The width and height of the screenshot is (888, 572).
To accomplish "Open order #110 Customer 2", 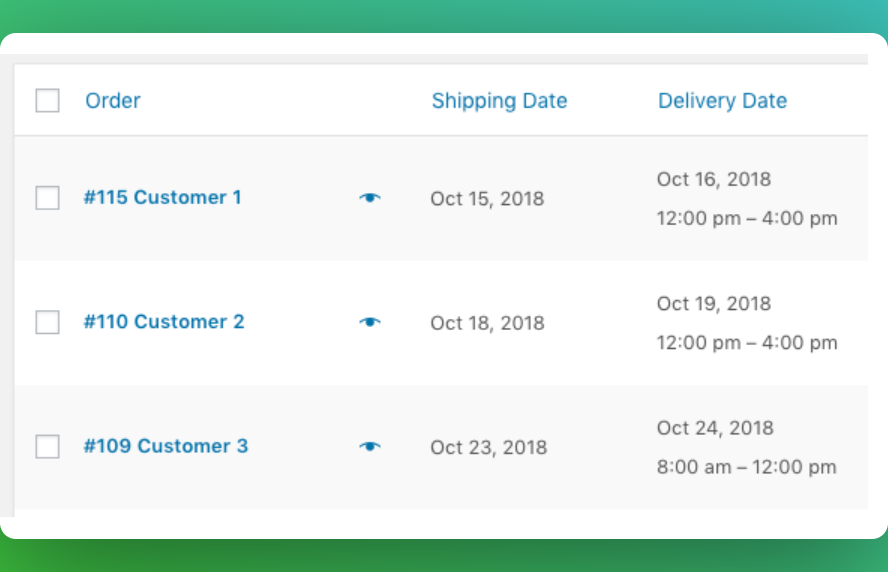I will [164, 322].
